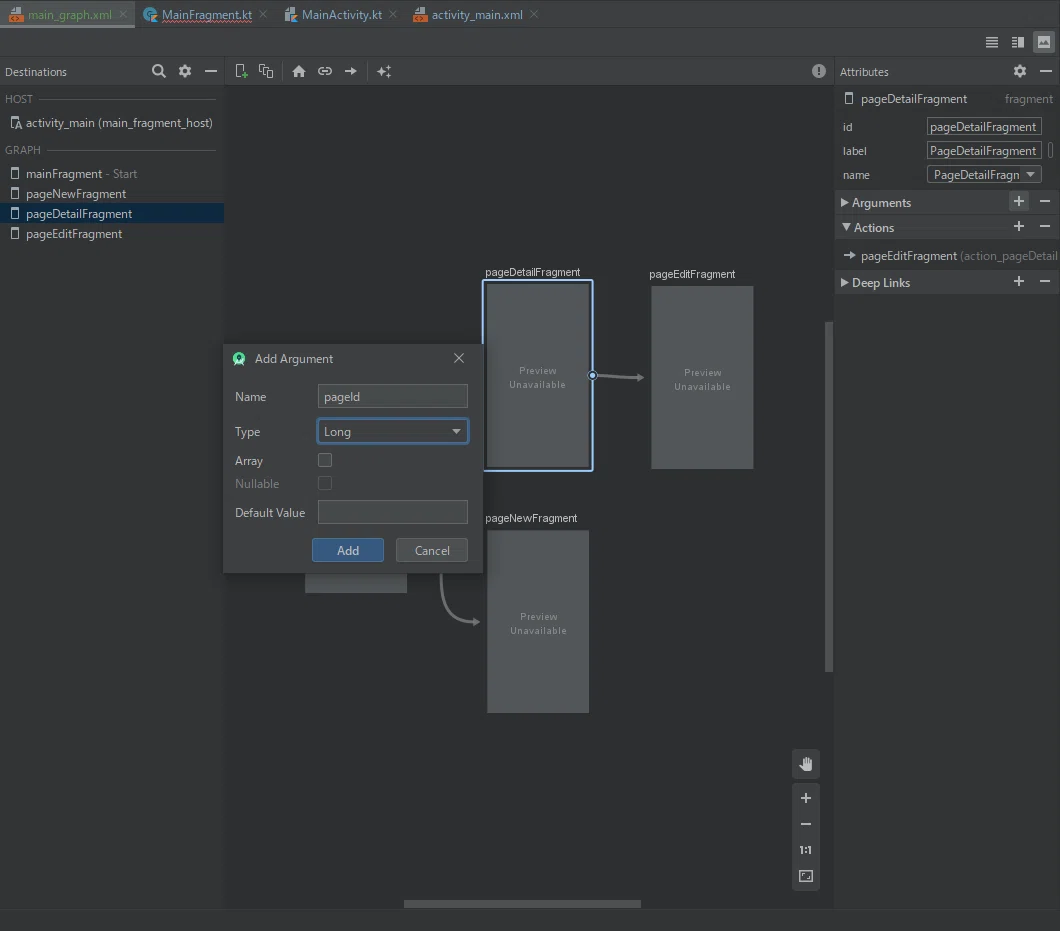Click action handle on pageDetailFragment edge
The height and width of the screenshot is (931, 1060).
coord(592,375)
